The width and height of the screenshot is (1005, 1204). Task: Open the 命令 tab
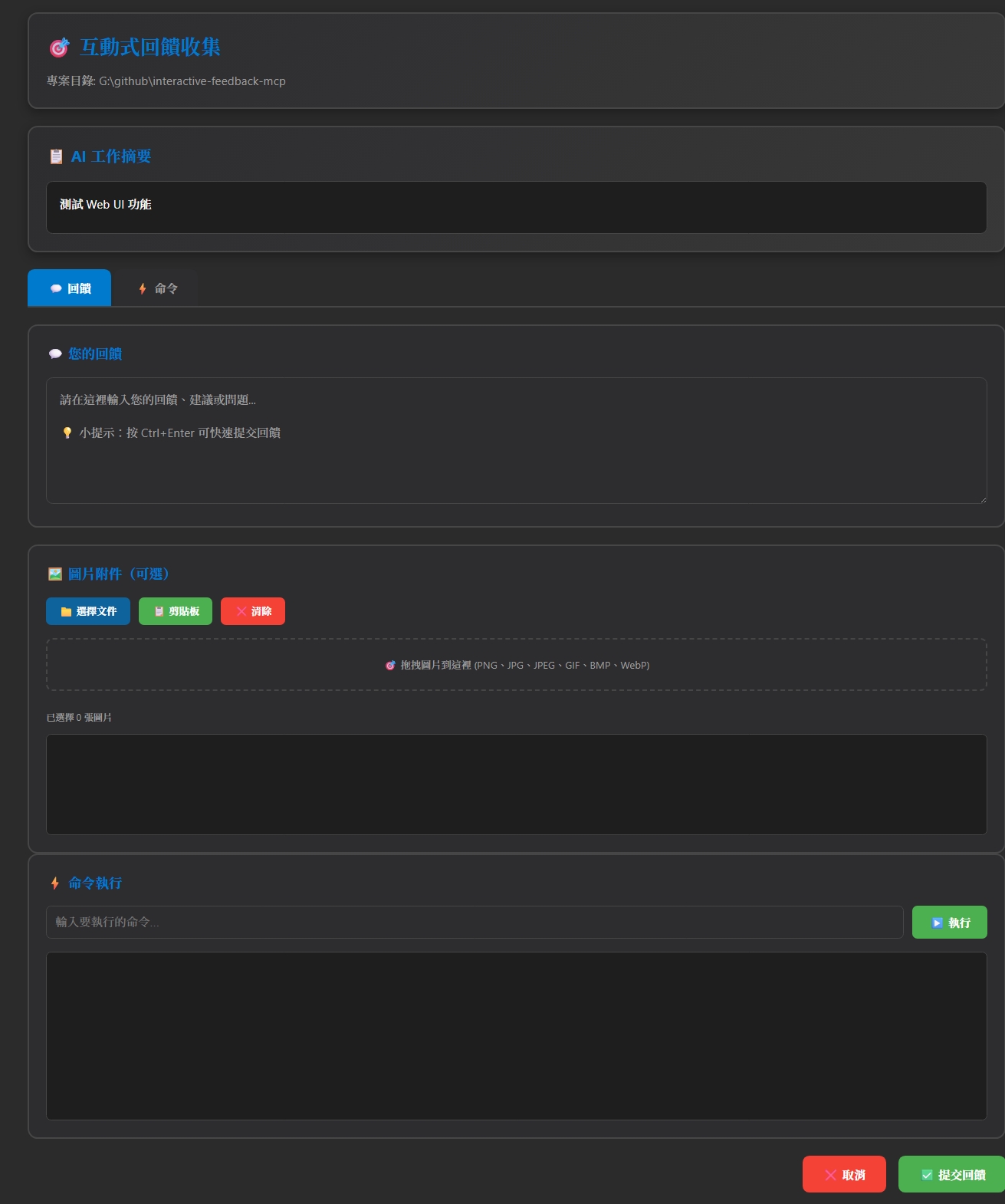[158, 288]
